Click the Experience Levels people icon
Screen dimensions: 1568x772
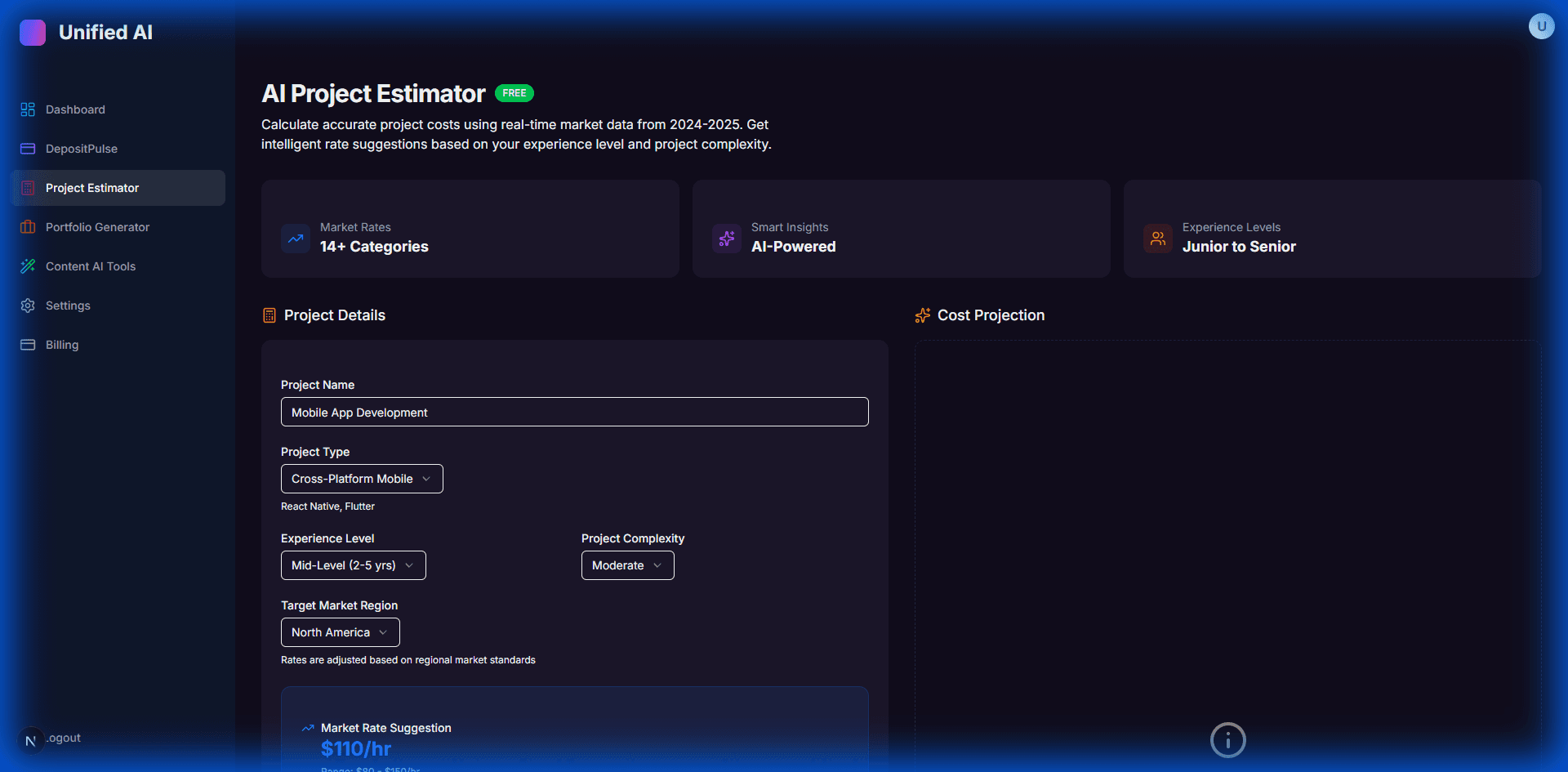point(1157,238)
